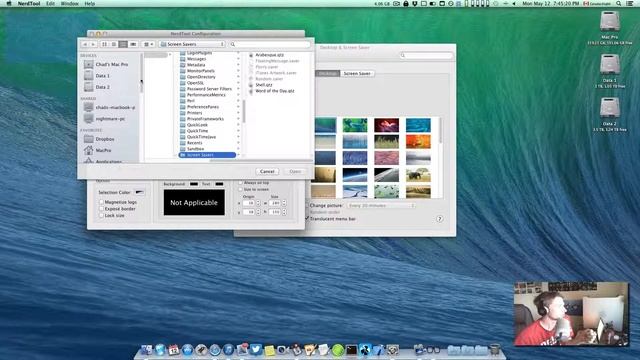Go forward in the file dialog
Image resolution: width=640 pixels, height=360 pixels.
pyautogui.click(x=93, y=44)
